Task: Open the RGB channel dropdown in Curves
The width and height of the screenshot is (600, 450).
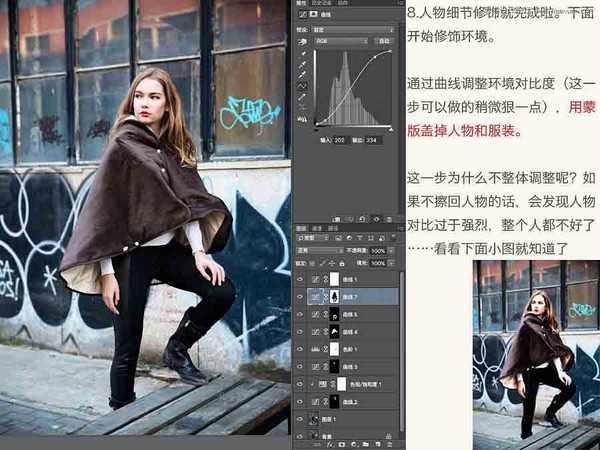Action: pos(343,43)
